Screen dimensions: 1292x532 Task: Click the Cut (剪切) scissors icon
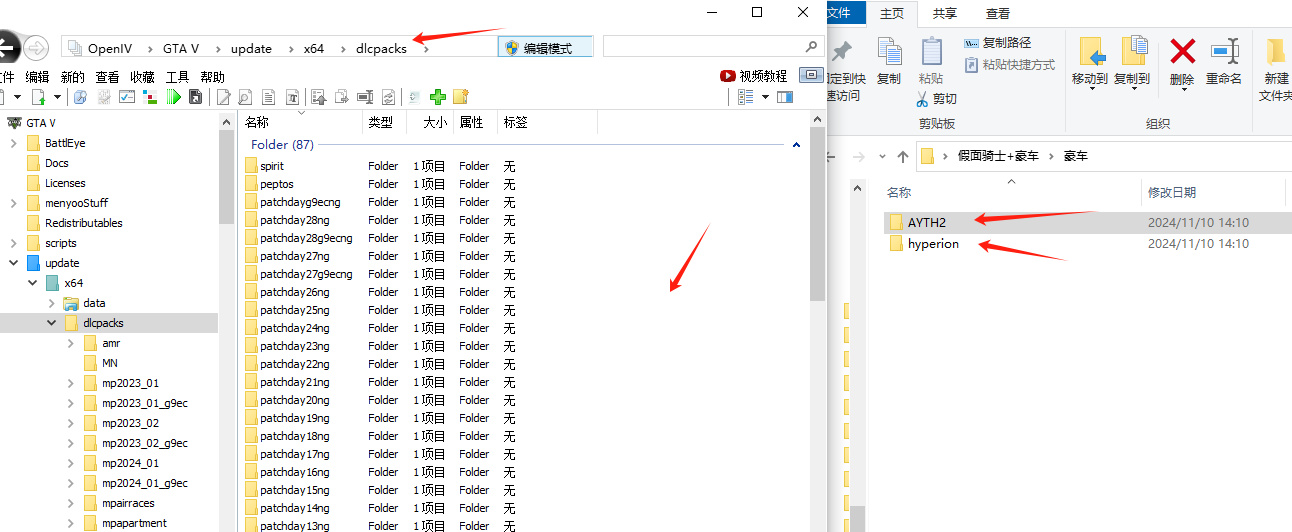coord(923,99)
